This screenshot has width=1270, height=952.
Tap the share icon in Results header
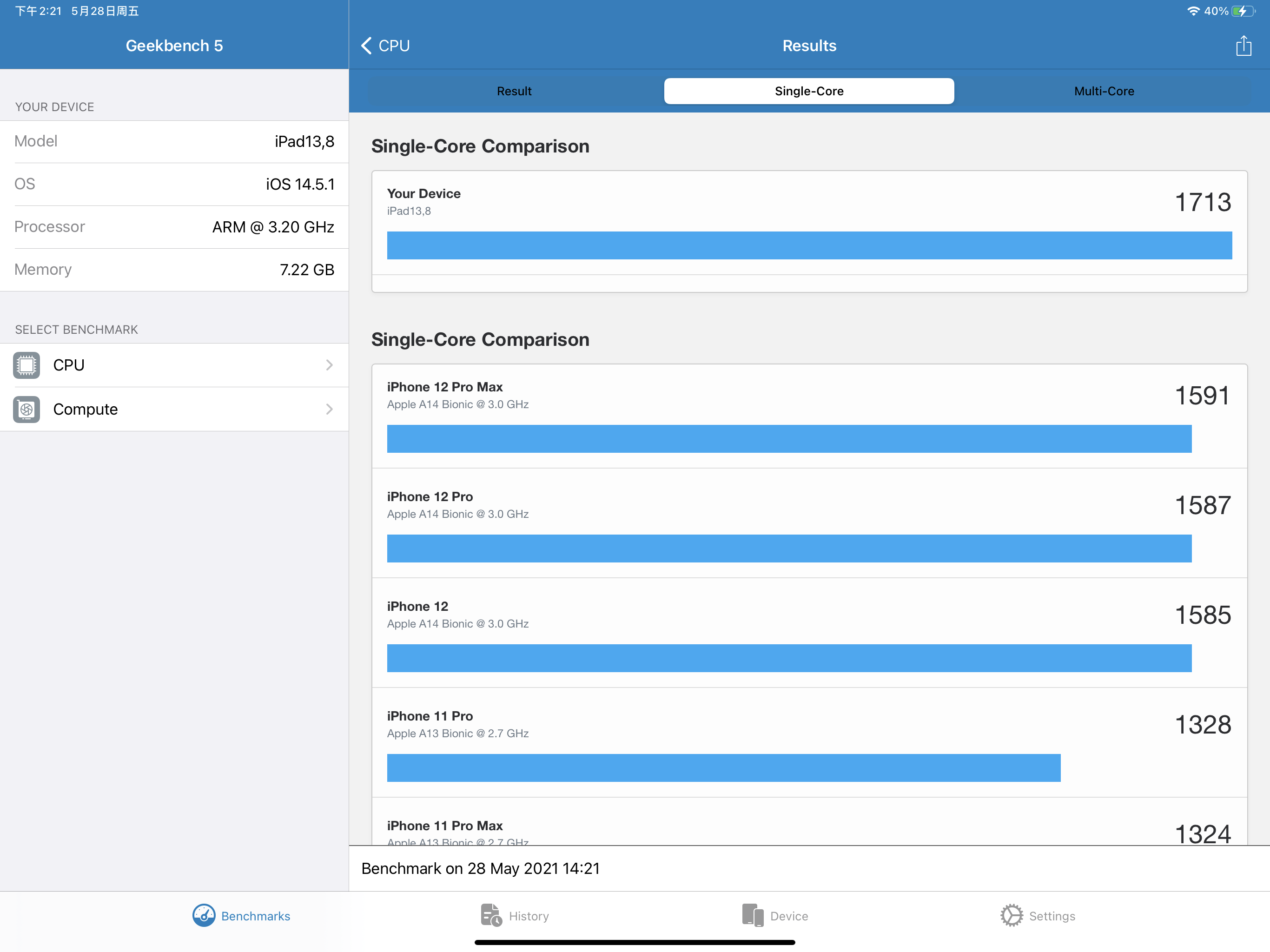point(1244,46)
